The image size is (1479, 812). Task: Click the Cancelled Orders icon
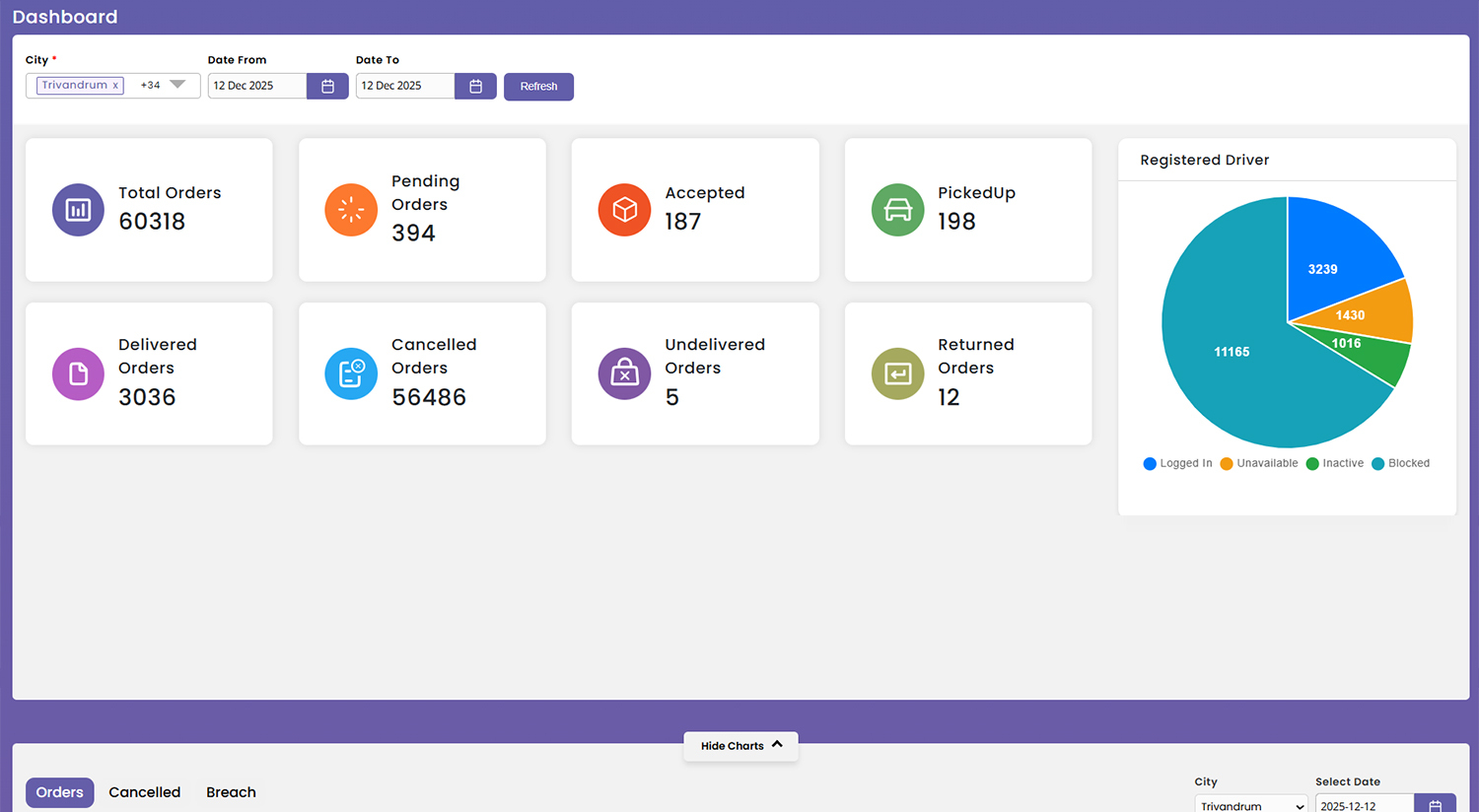pyautogui.click(x=351, y=373)
